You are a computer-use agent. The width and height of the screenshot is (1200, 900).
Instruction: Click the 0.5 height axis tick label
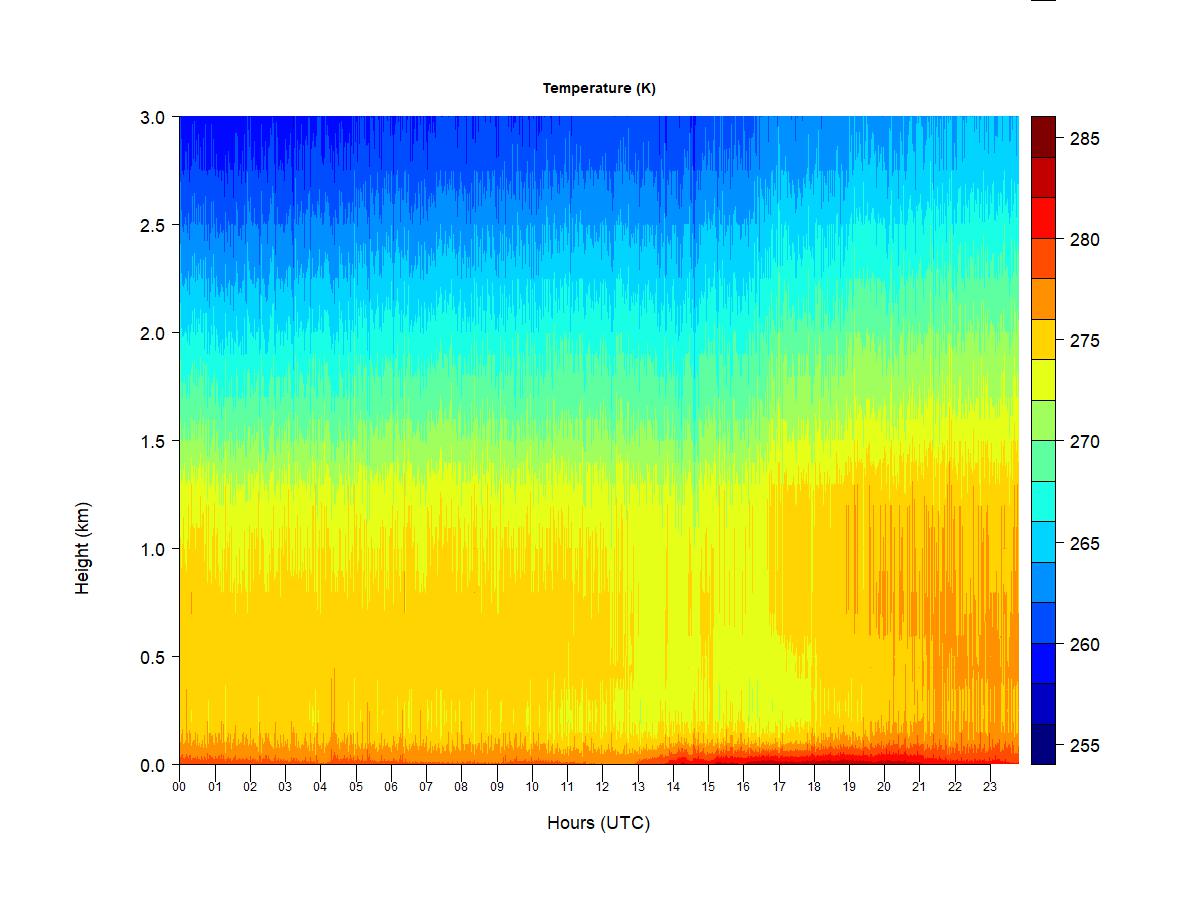coord(153,657)
